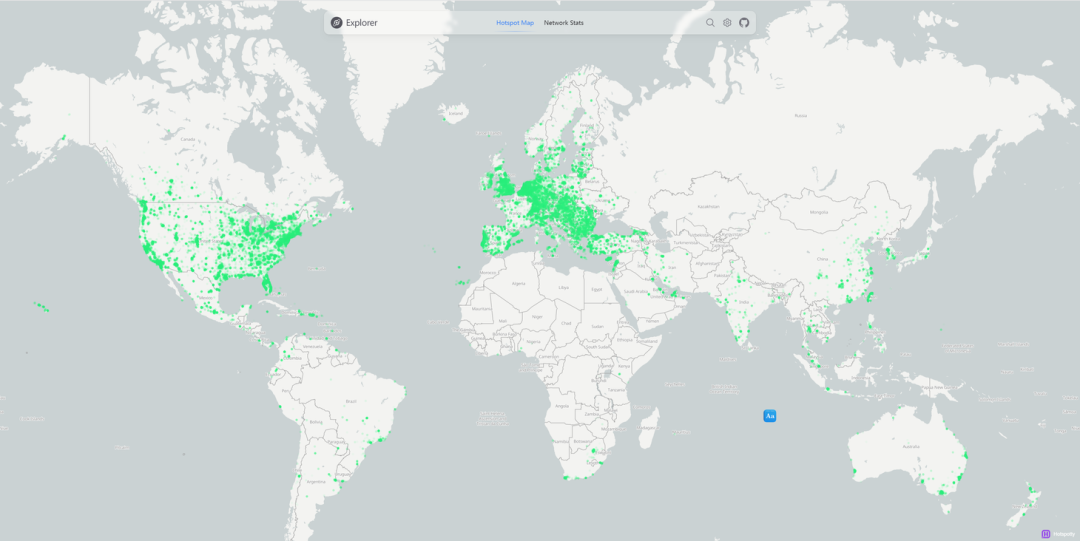Click the Egypt map label
The width and height of the screenshot is (1080, 541).
tap(596, 289)
